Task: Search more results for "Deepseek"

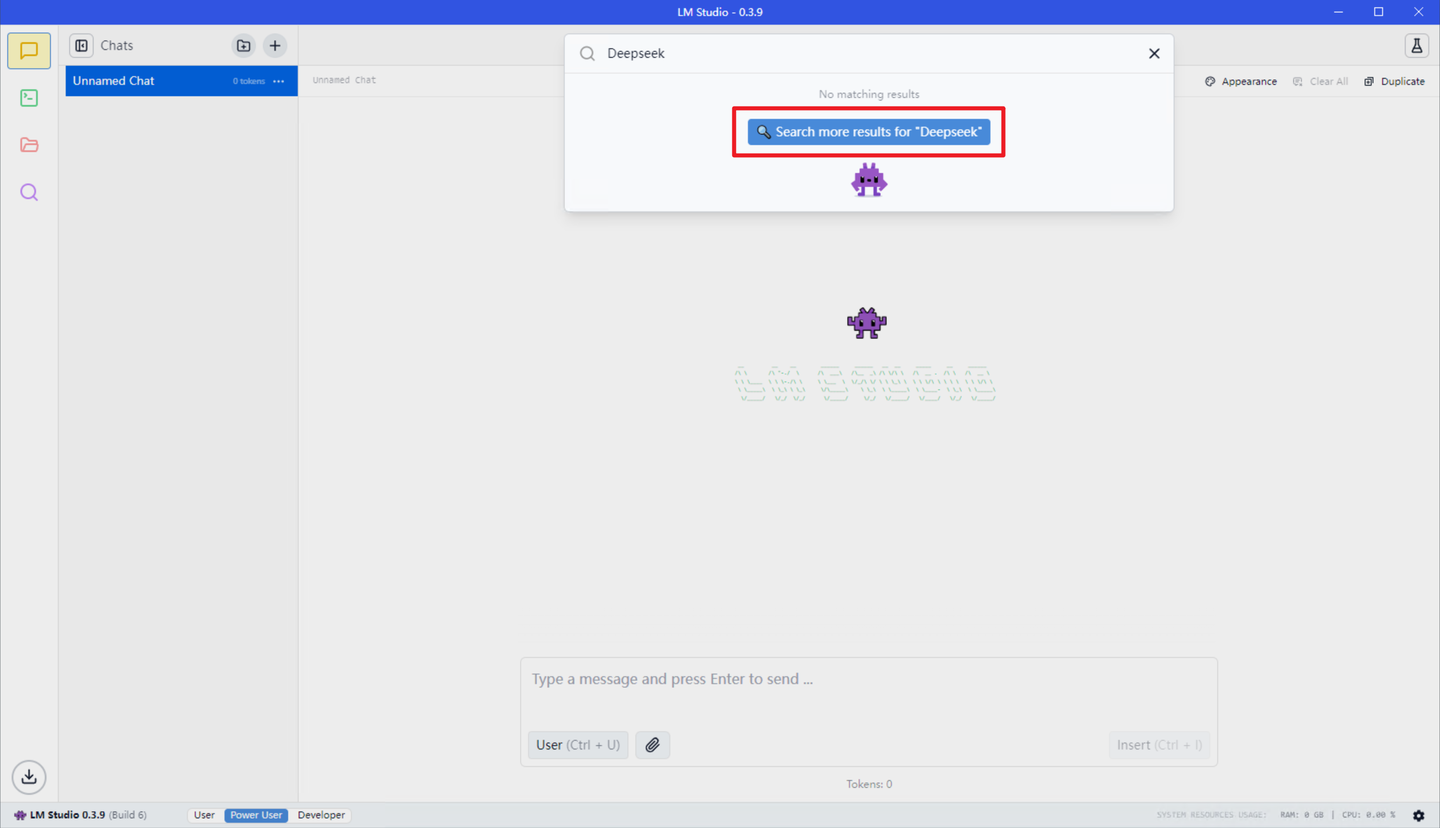Action: 869,132
